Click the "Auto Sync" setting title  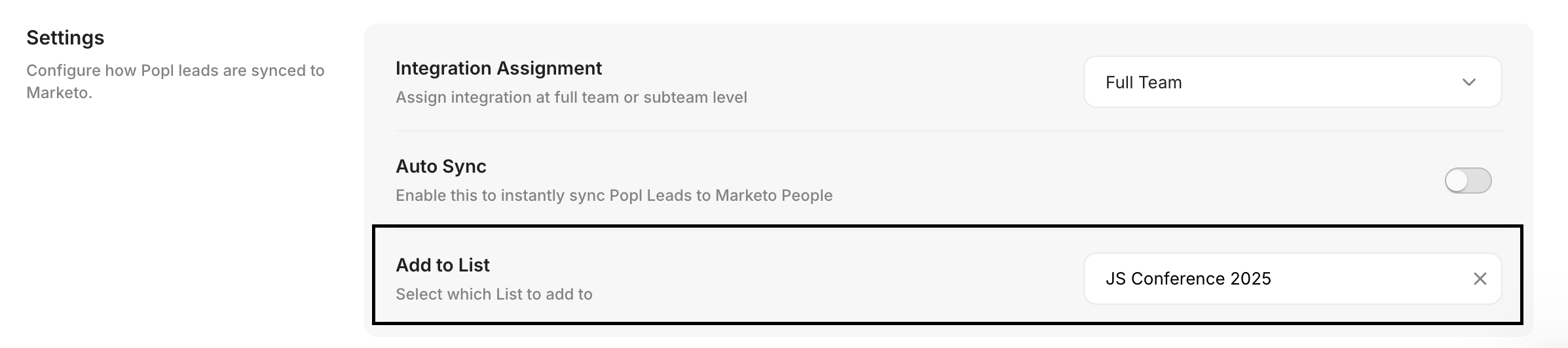tap(441, 166)
